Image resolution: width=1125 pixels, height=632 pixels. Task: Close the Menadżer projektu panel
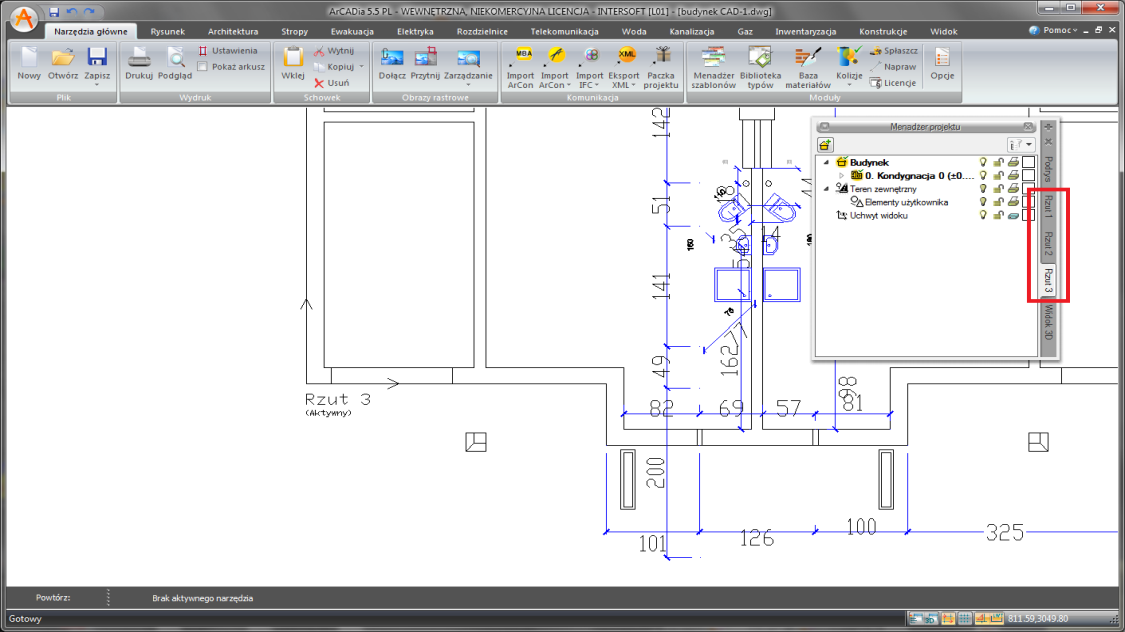pyautogui.click(x=1028, y=127)
